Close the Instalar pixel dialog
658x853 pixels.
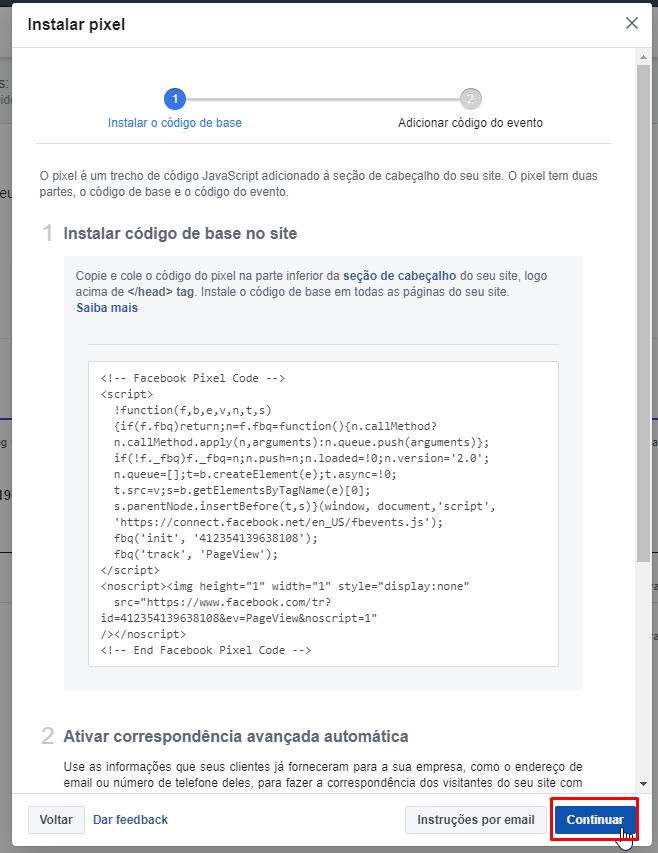(x=631, y=23)
